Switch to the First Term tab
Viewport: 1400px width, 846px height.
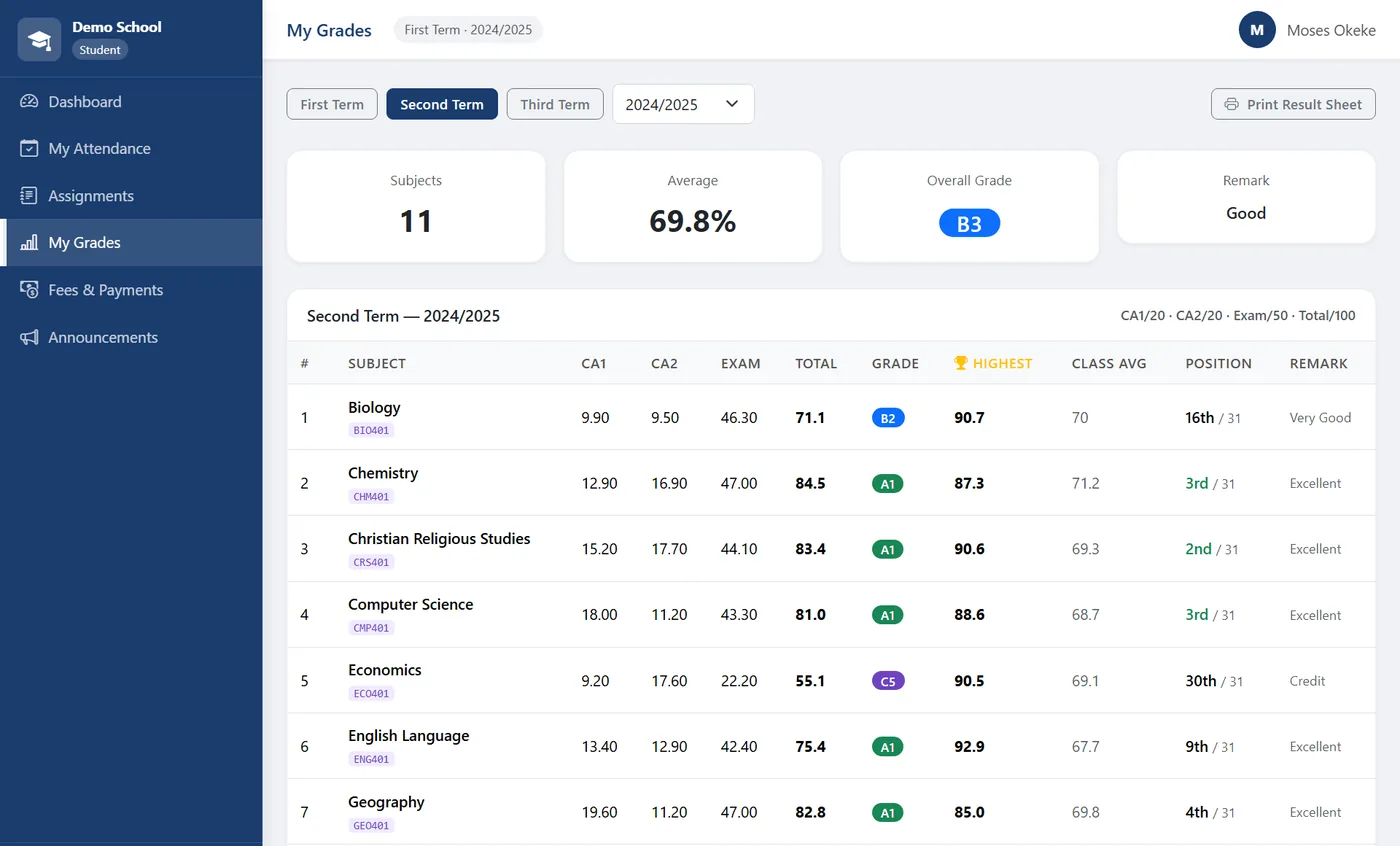point(332,104)
